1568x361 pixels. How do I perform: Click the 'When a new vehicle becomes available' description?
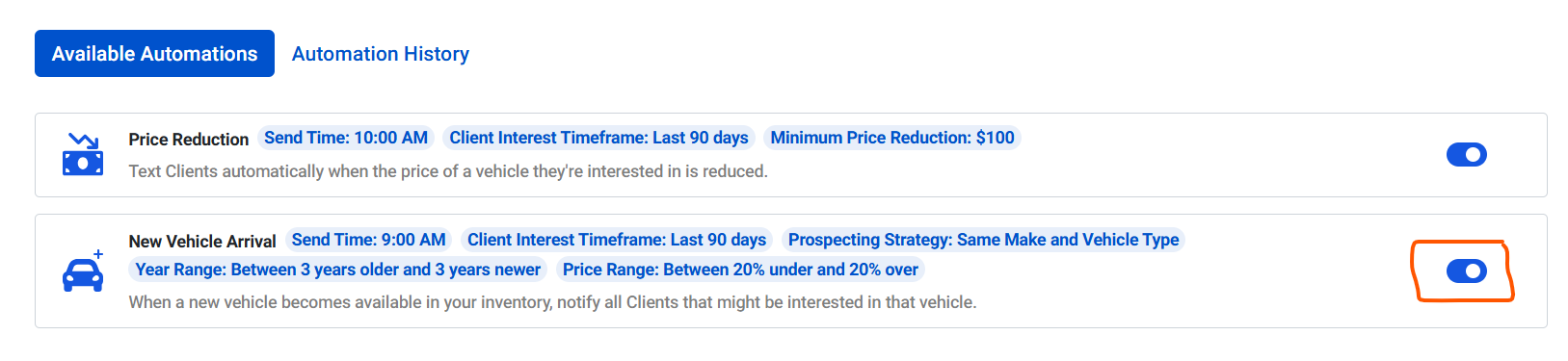[x=552, y=302]
